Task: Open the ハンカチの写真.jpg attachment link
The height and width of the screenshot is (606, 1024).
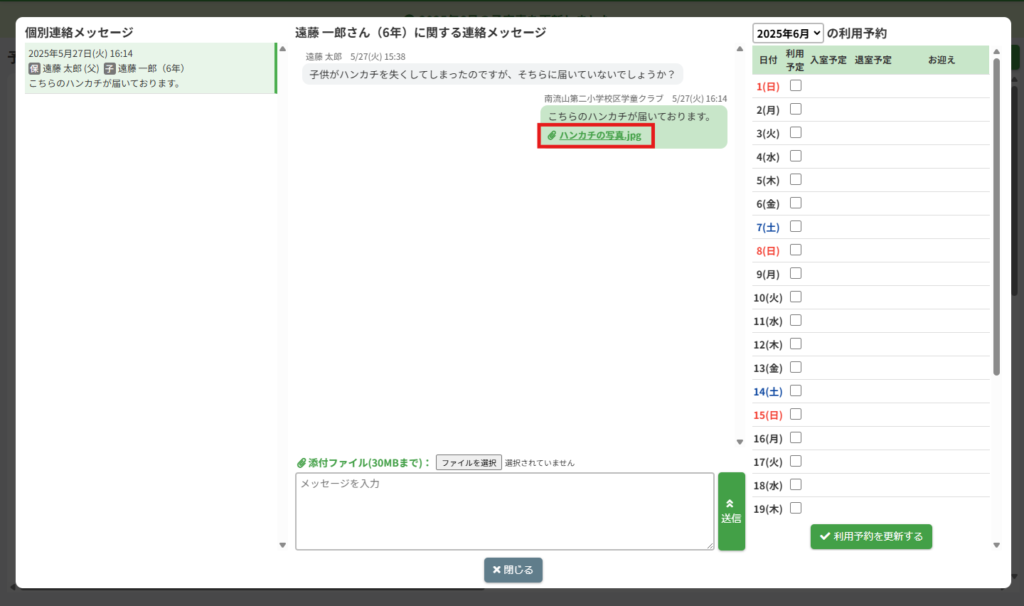Action: 600,135
